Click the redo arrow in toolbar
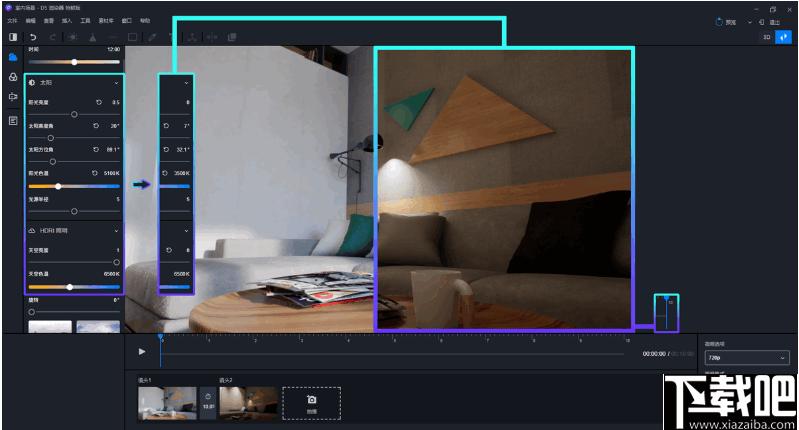The height and width of the screenshot is (430, 799). pyautogui.click(x=52, y=37)
